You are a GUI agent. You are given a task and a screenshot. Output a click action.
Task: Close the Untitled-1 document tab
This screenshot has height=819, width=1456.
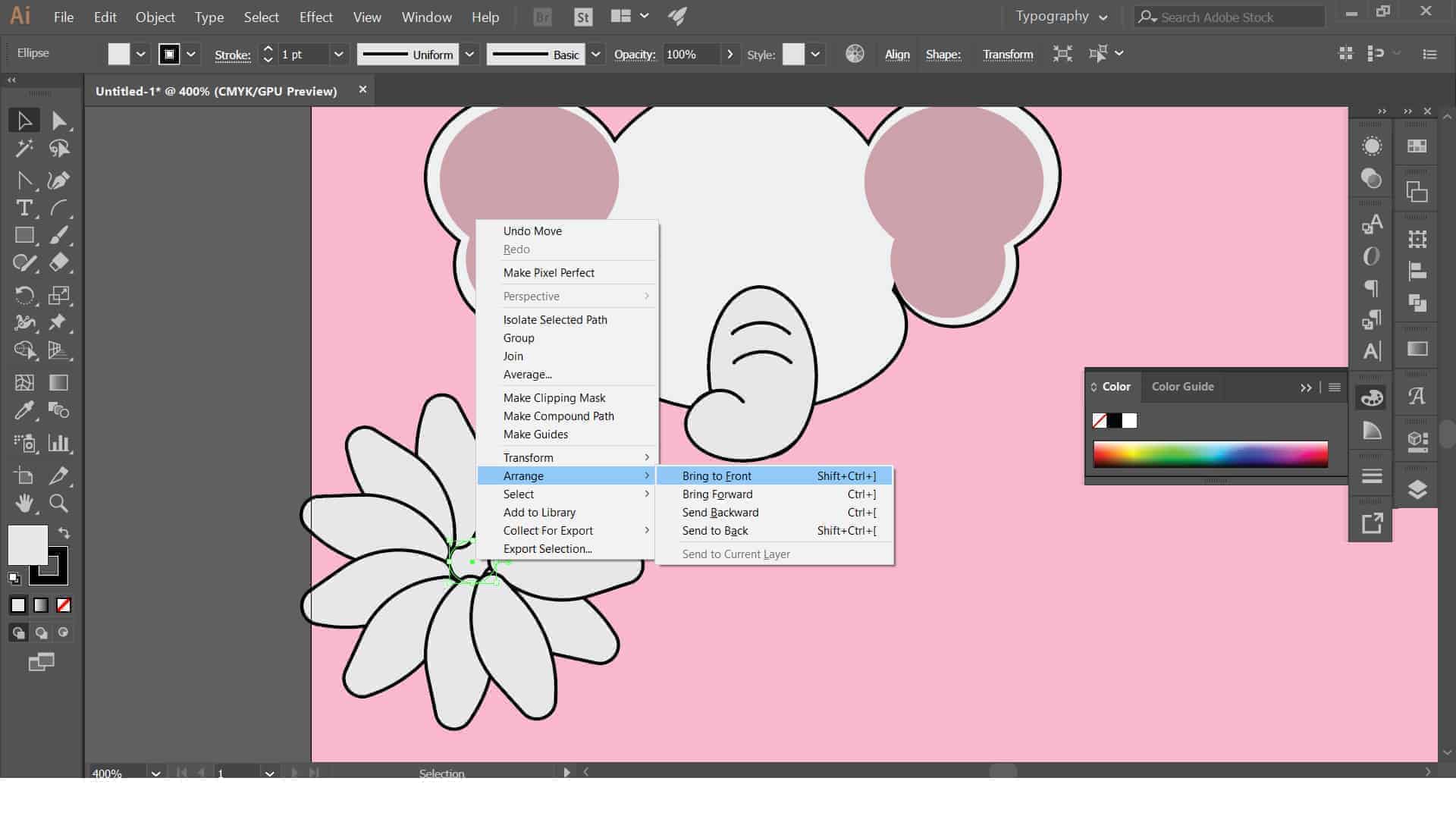pyautogui.click(x=362, y=89)
